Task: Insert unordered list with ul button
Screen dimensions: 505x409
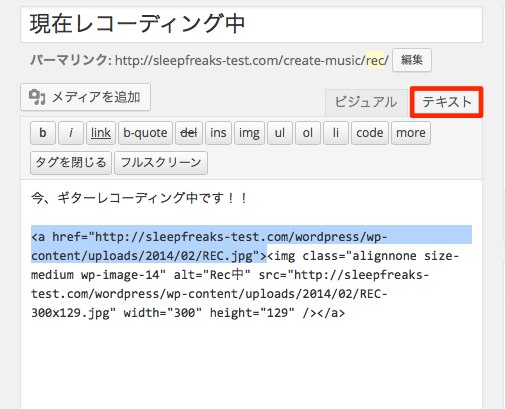Action: [280, 133]
